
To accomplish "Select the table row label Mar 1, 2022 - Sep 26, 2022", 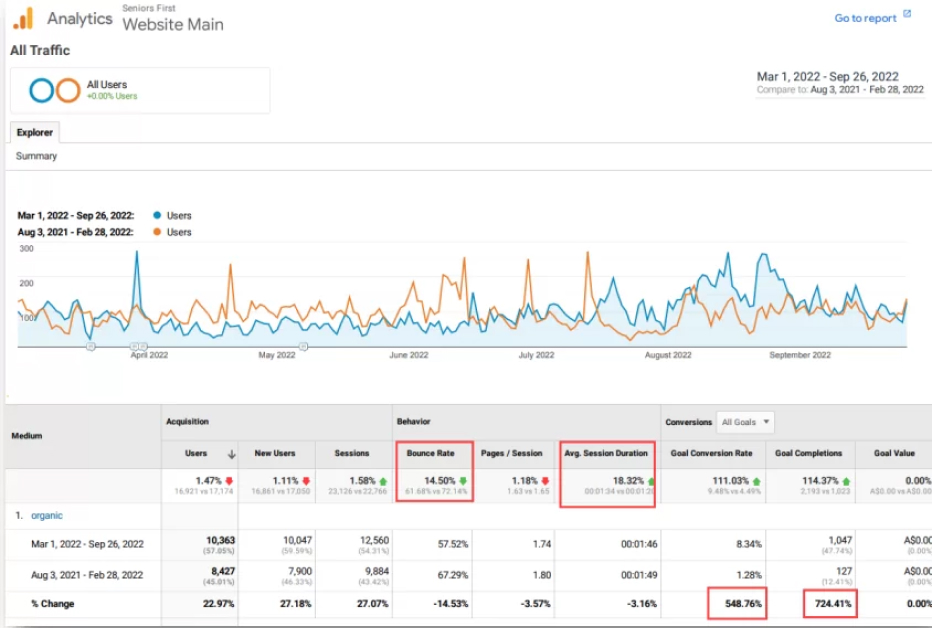I will coord(87,544).
